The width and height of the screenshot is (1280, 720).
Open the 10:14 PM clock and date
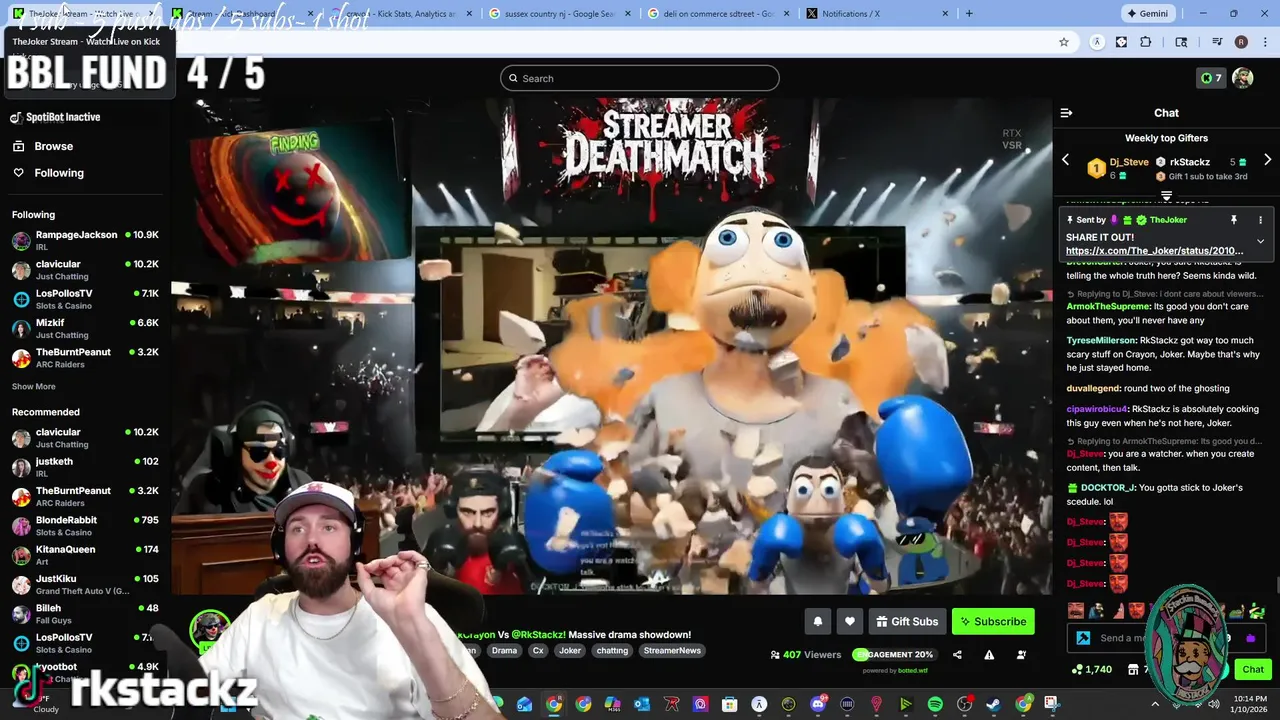point(1250,704)
